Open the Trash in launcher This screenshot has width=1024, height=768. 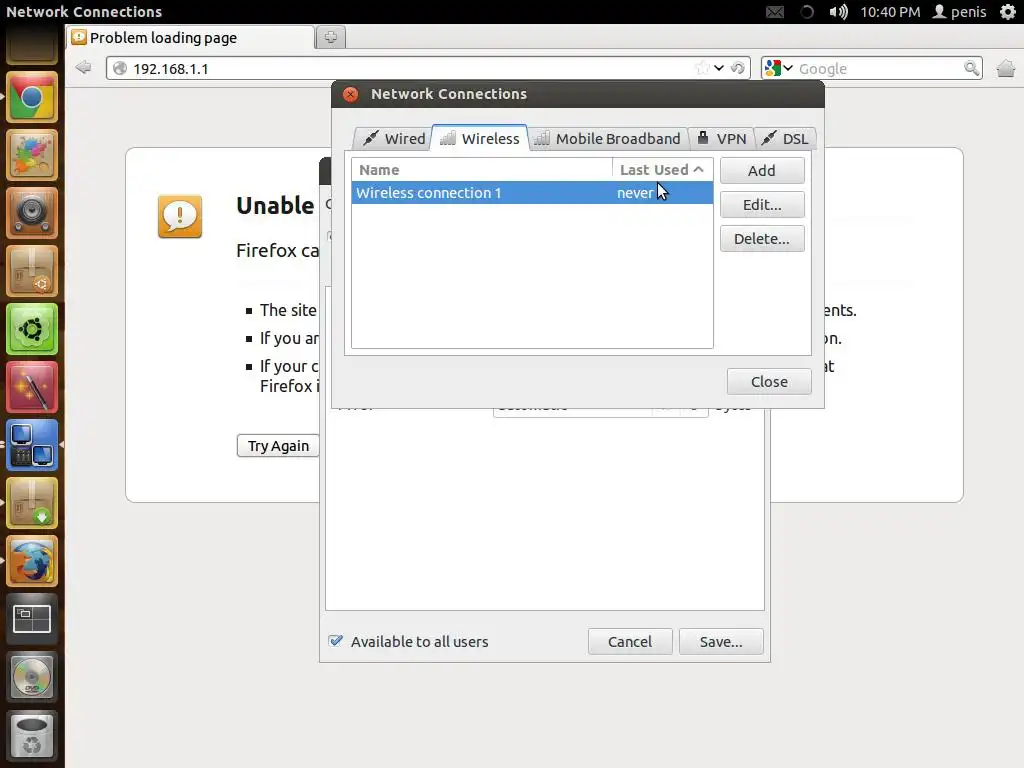(x=31, y=735)
